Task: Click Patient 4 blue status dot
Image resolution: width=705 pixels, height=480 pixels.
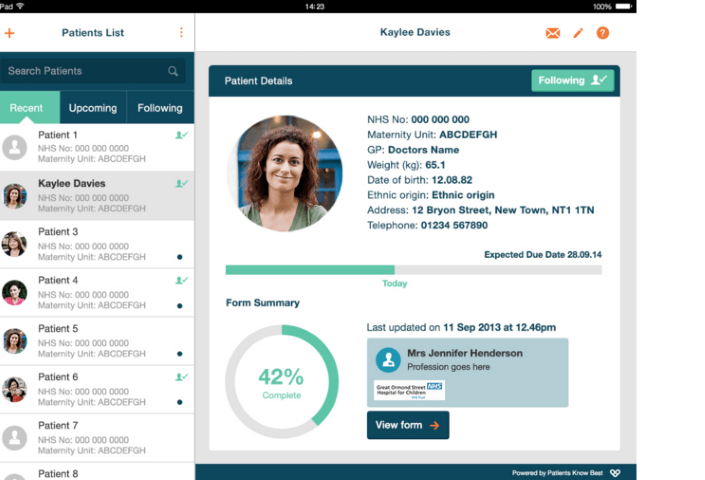Action: click(180, 306)
